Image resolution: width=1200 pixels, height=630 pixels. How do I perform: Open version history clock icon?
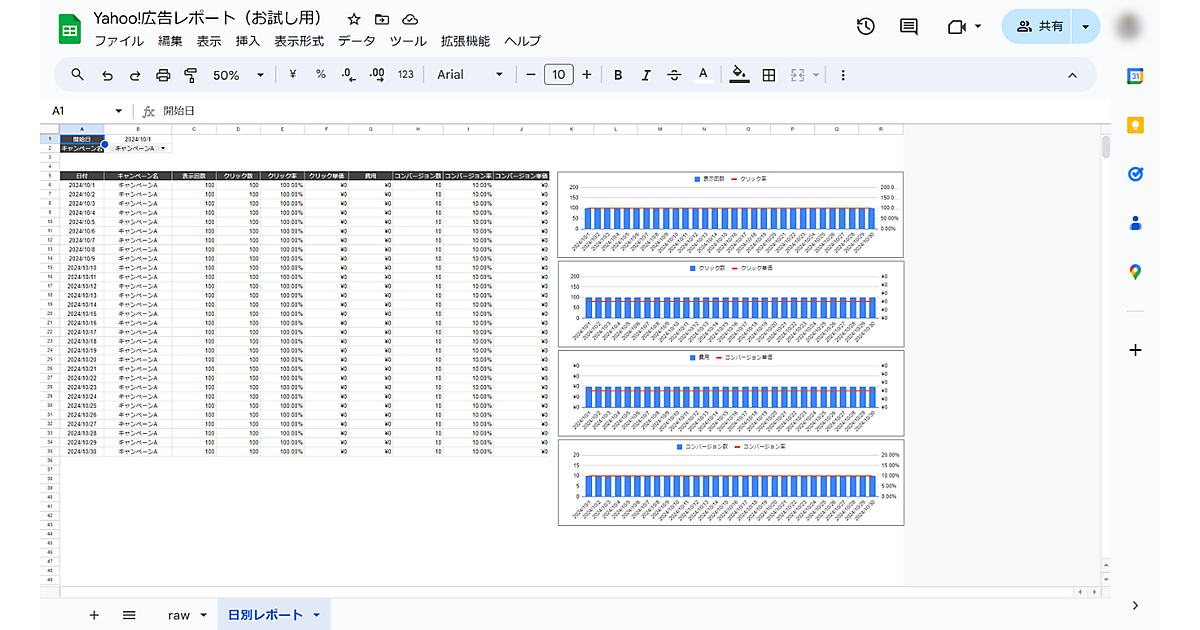tap(866, 27)
